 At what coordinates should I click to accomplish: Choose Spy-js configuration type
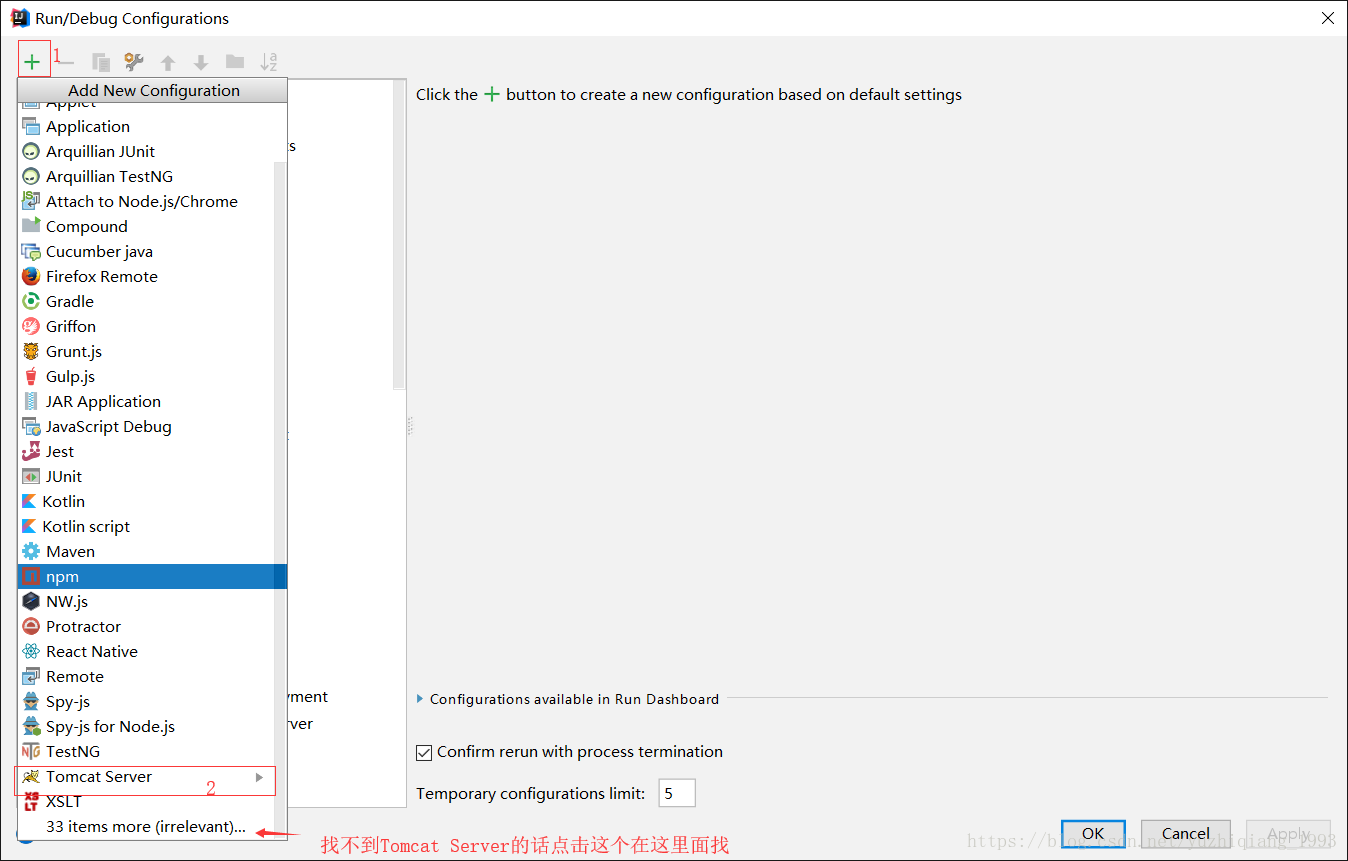[x=146, y=701]
